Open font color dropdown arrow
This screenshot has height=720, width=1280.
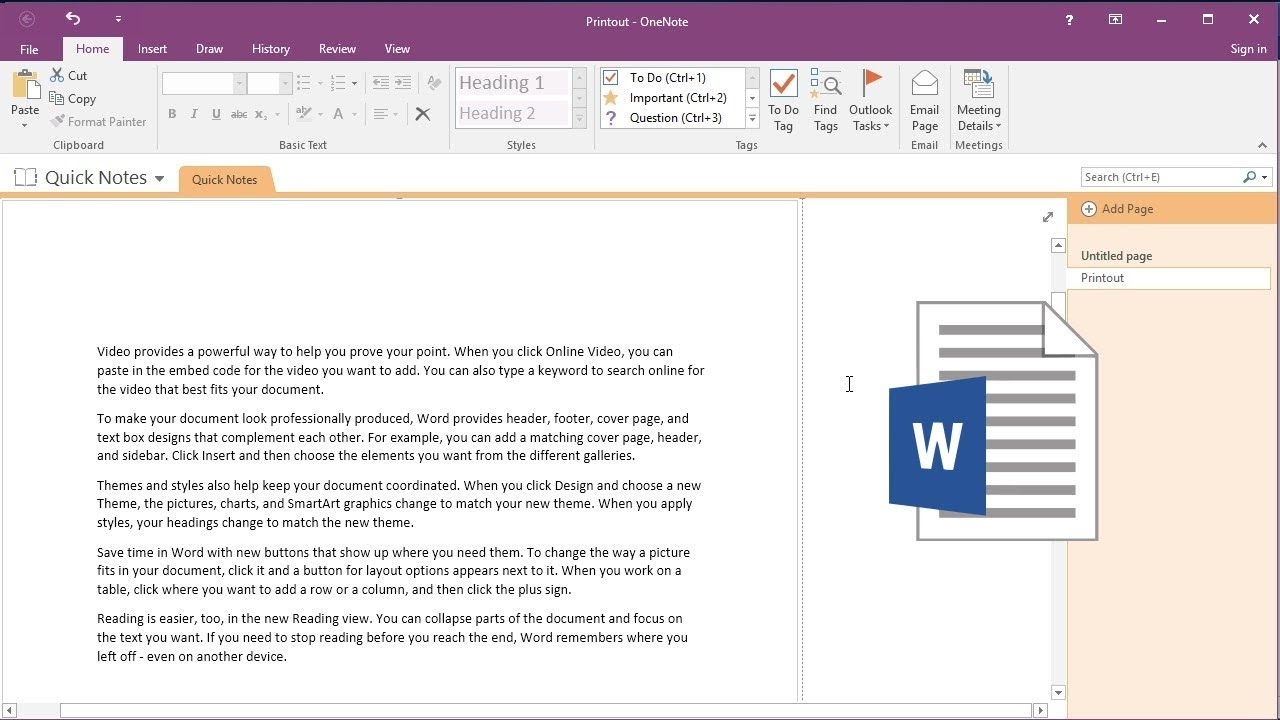(354, 114)
